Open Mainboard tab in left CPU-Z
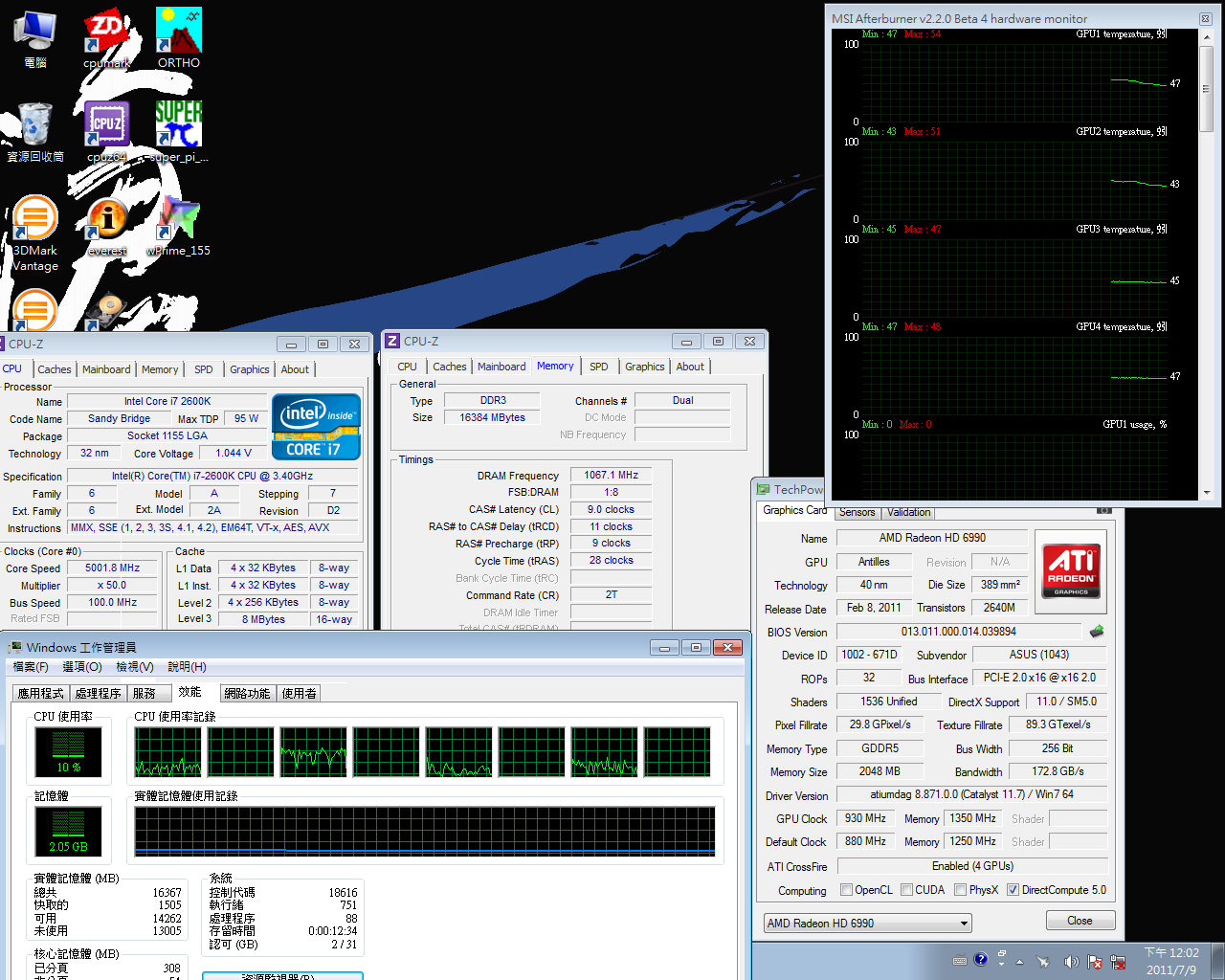This screenshot has height=980, width=1225. (106, 369)
